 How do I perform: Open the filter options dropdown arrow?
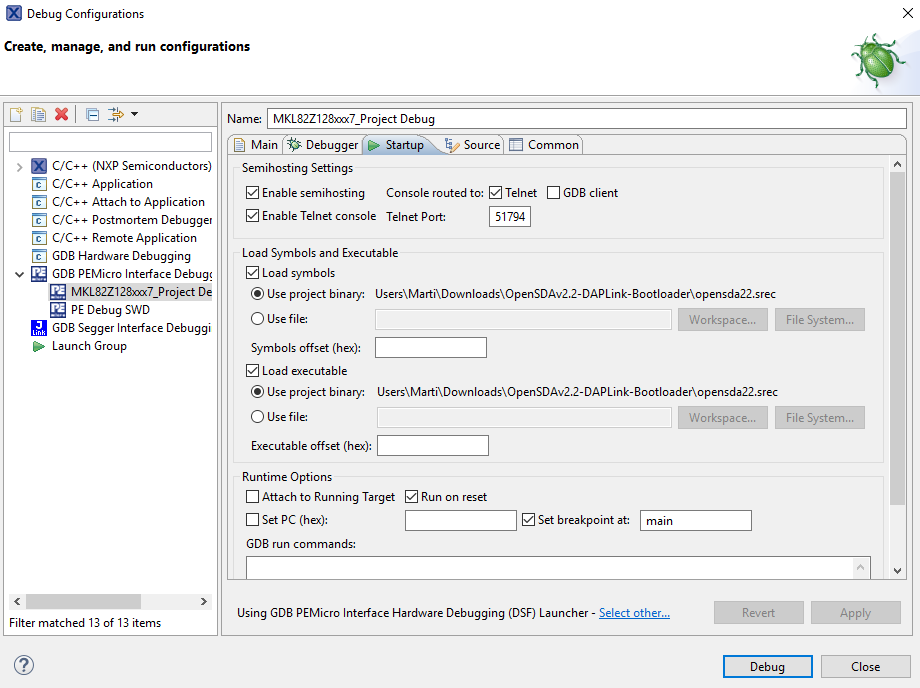[x=135, y=115]
